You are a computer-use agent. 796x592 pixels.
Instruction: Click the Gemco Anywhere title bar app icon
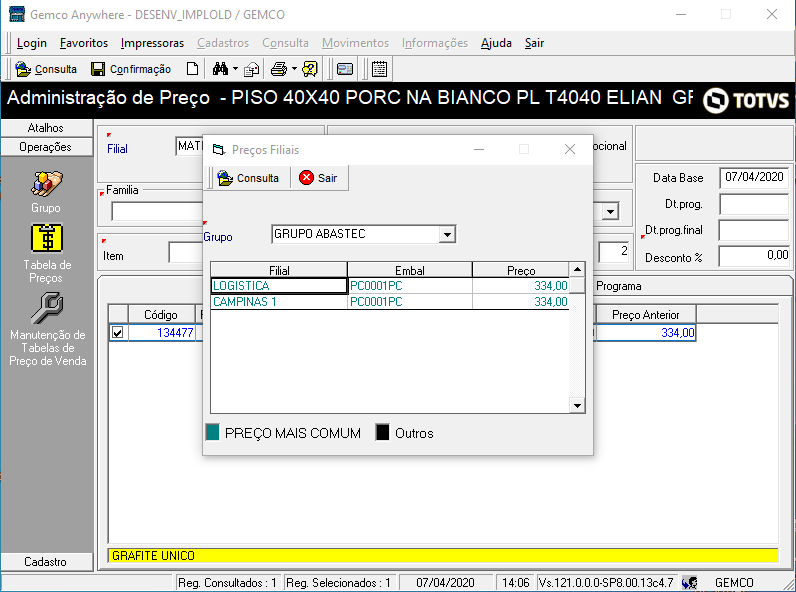(x=17, y=14)
